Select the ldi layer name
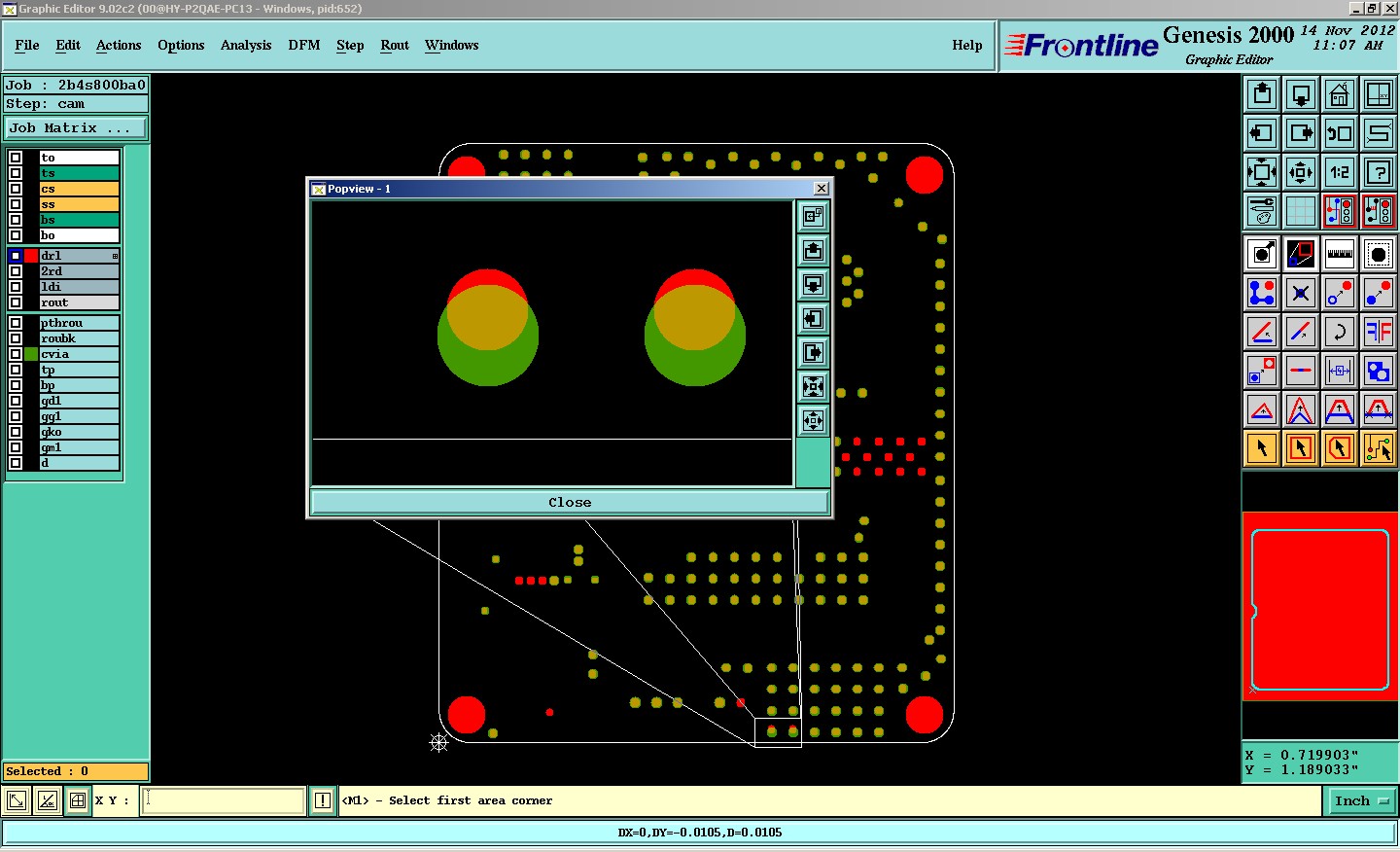The image size is (1400, 852). point(79,287)
